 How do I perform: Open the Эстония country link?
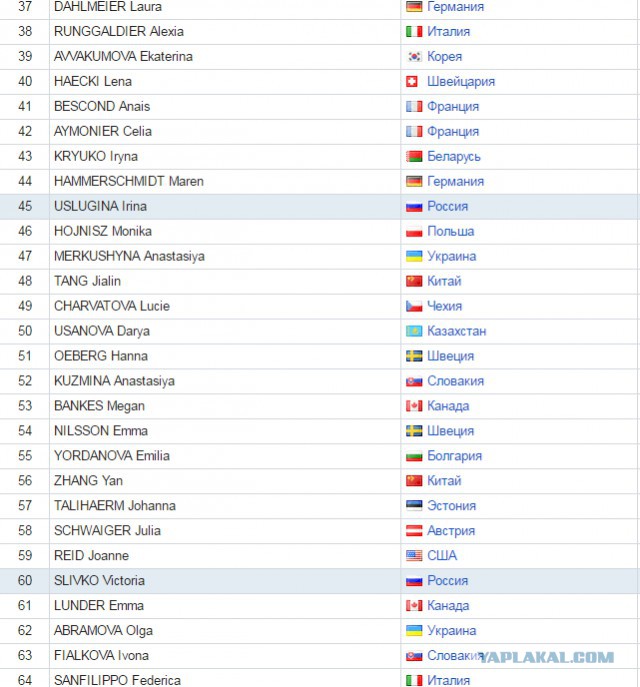(x=452, y=506)
